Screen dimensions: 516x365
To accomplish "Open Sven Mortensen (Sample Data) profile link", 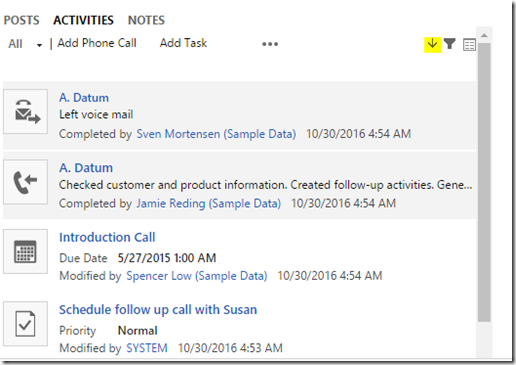I will click(216, 134).
